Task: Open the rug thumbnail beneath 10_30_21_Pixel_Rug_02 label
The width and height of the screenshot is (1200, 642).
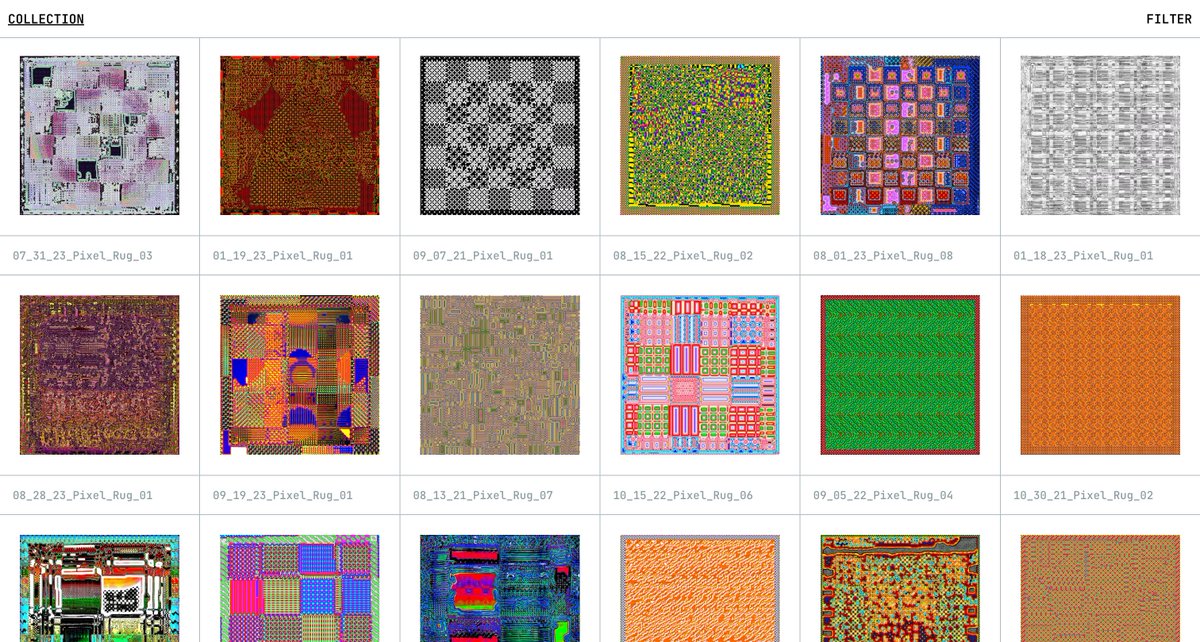Action: coord(1100,589)
